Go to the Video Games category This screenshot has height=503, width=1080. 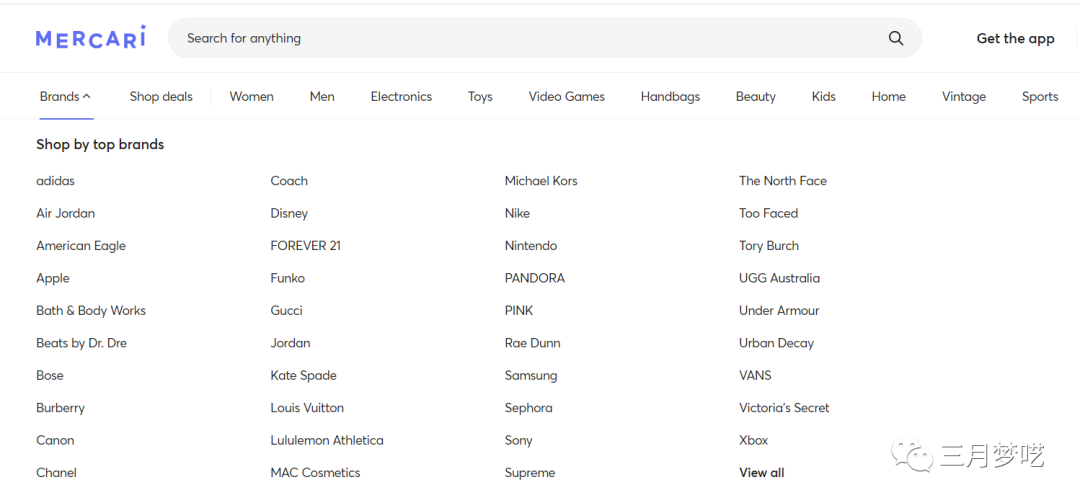pyautogui.click(x=566, y=97)
